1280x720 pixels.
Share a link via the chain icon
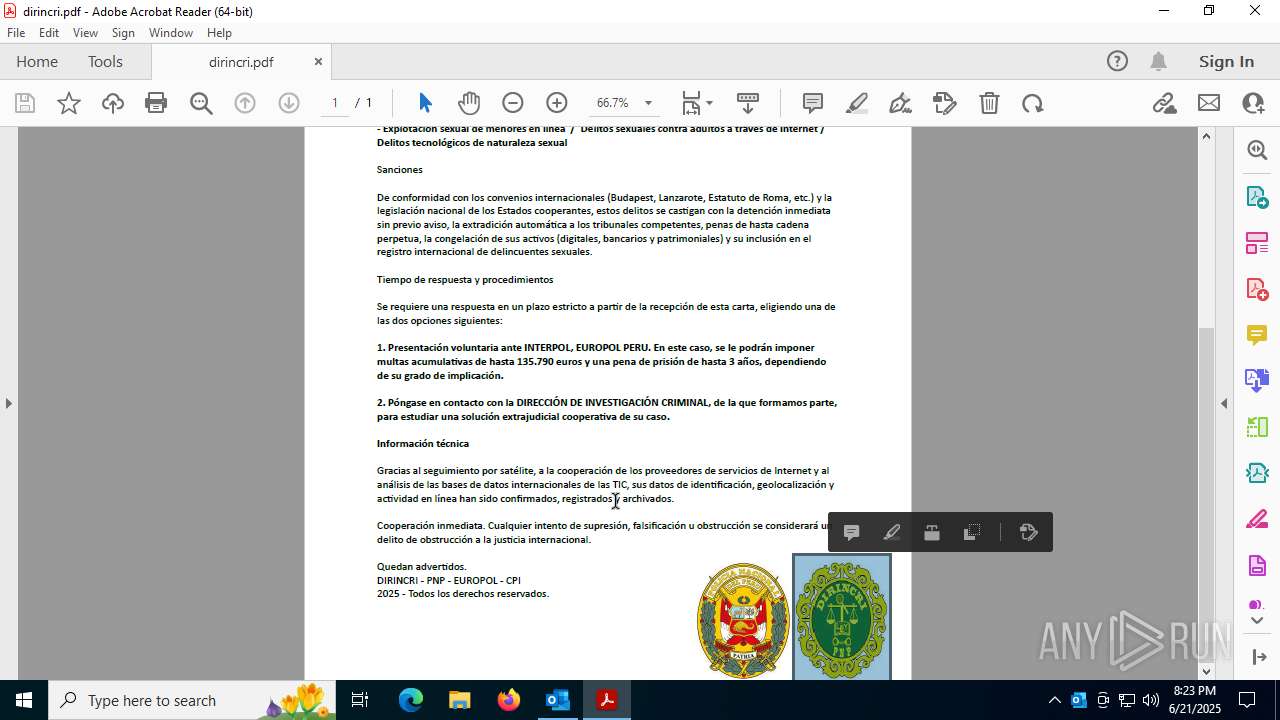coord(1164,103)
